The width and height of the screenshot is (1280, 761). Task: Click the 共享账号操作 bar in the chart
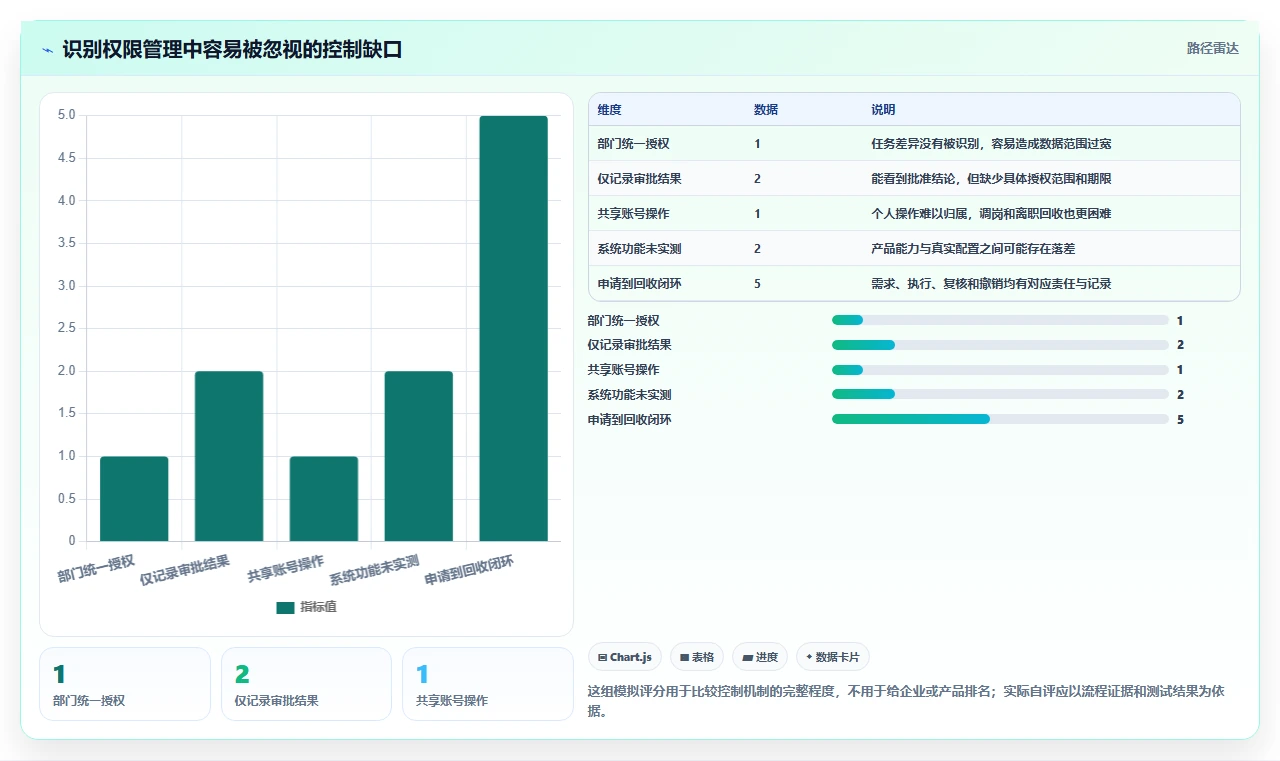point(324,499)
